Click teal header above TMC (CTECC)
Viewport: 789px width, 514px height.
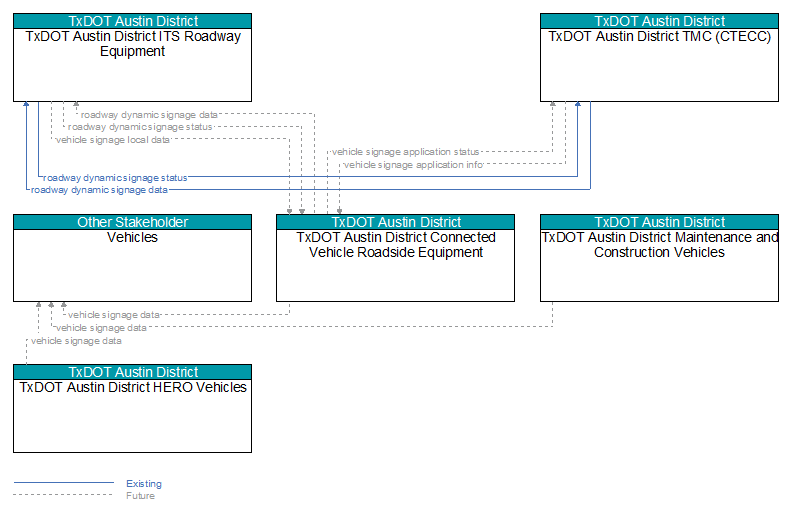[659, 21]
